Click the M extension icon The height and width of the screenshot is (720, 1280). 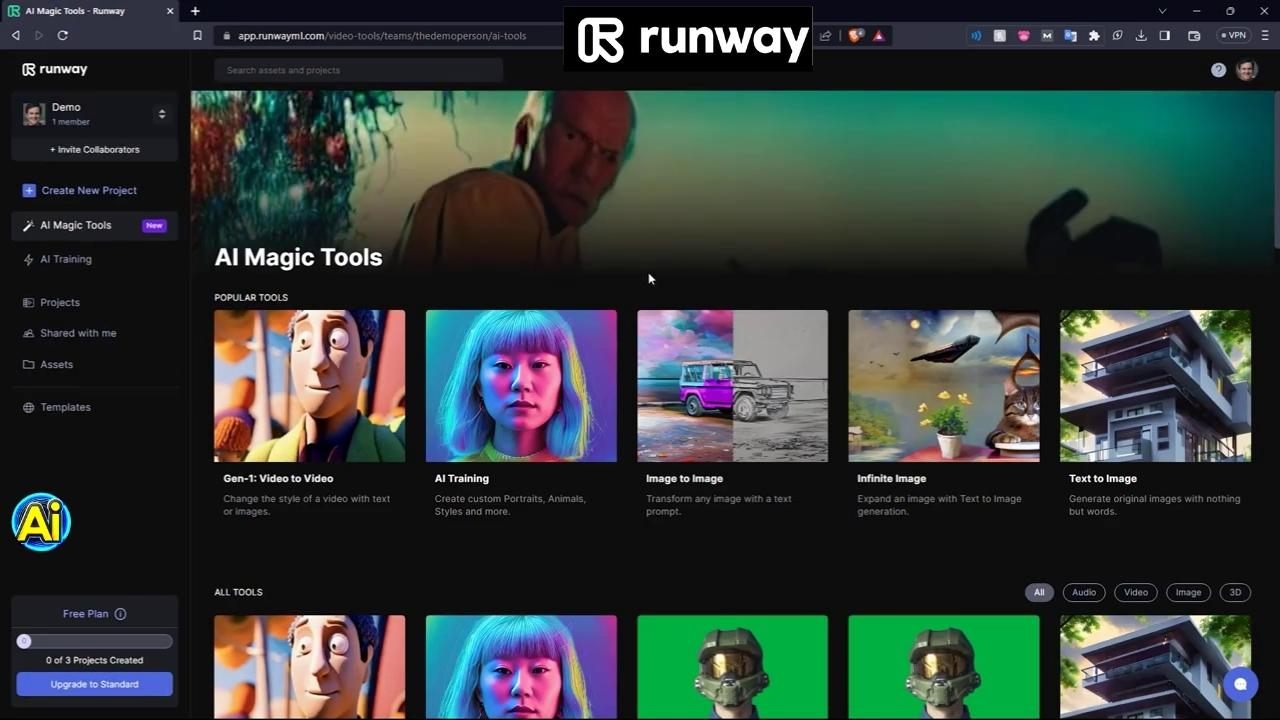coord(1047,35)
